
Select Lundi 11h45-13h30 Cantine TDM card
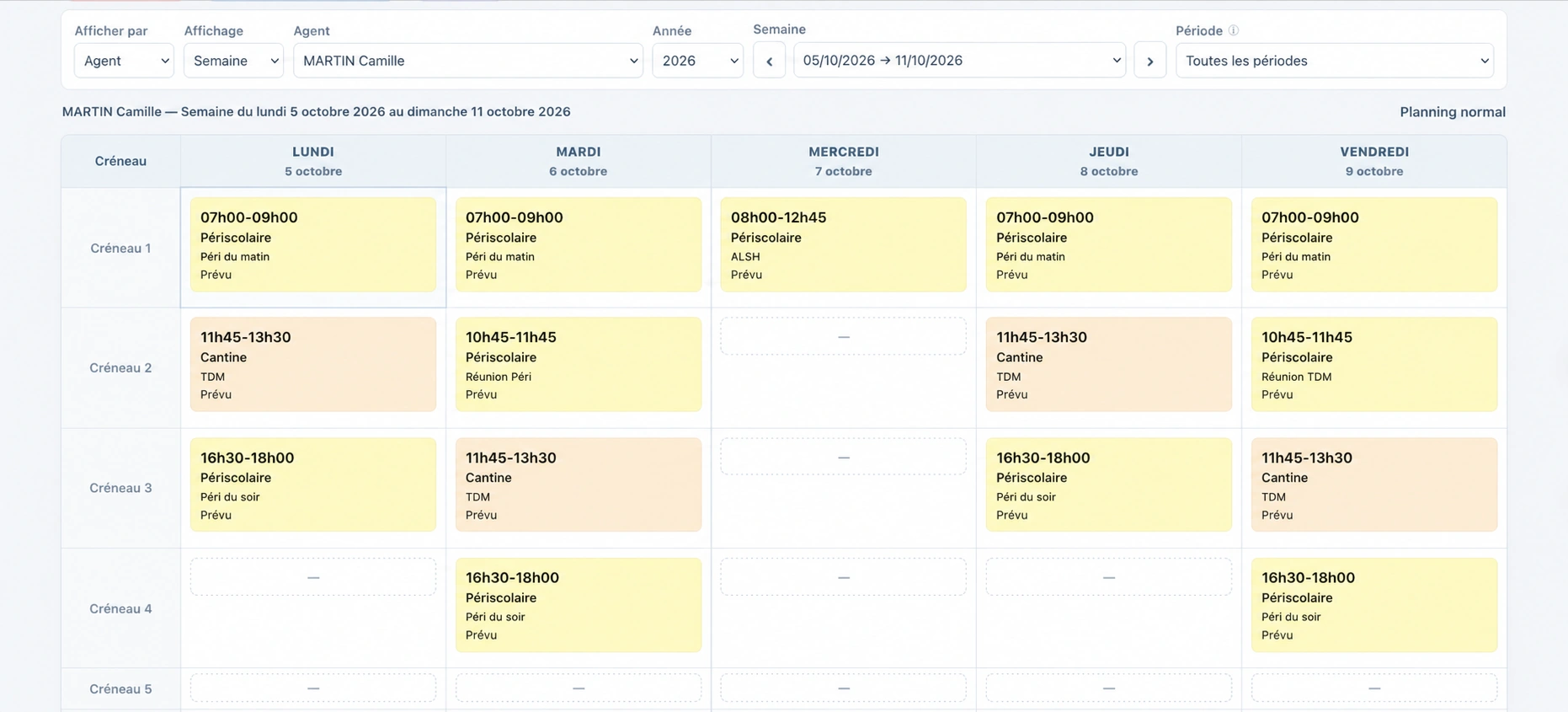[313, 365]
